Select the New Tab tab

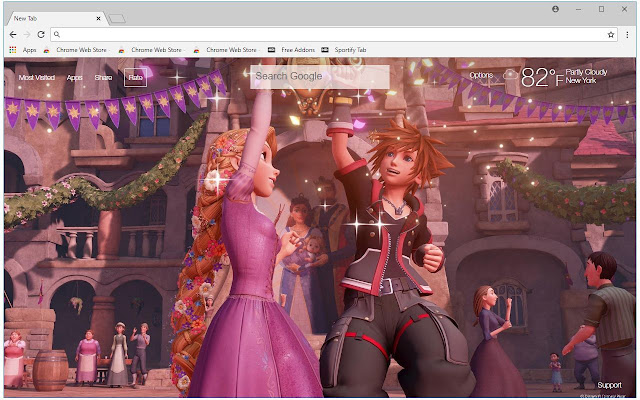(55, 18)
